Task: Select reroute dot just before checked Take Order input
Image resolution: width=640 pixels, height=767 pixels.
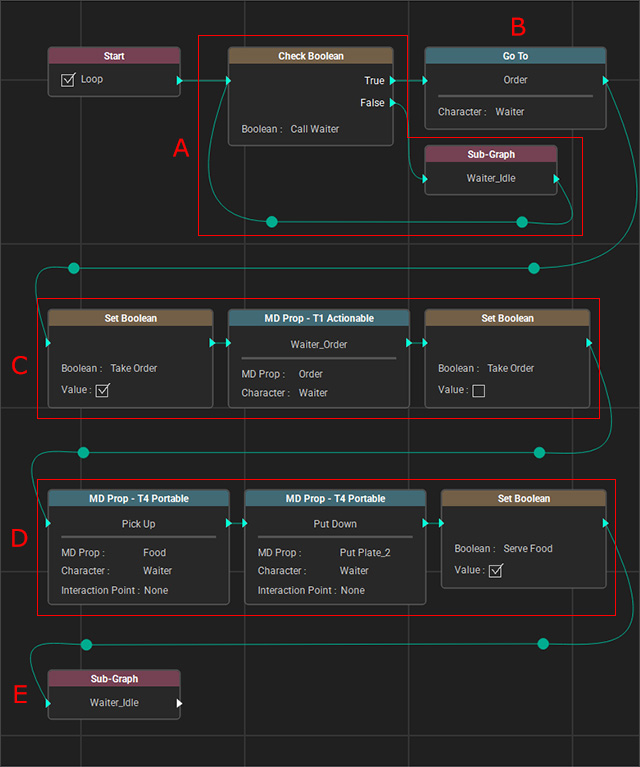Action: tap(74, 268)
